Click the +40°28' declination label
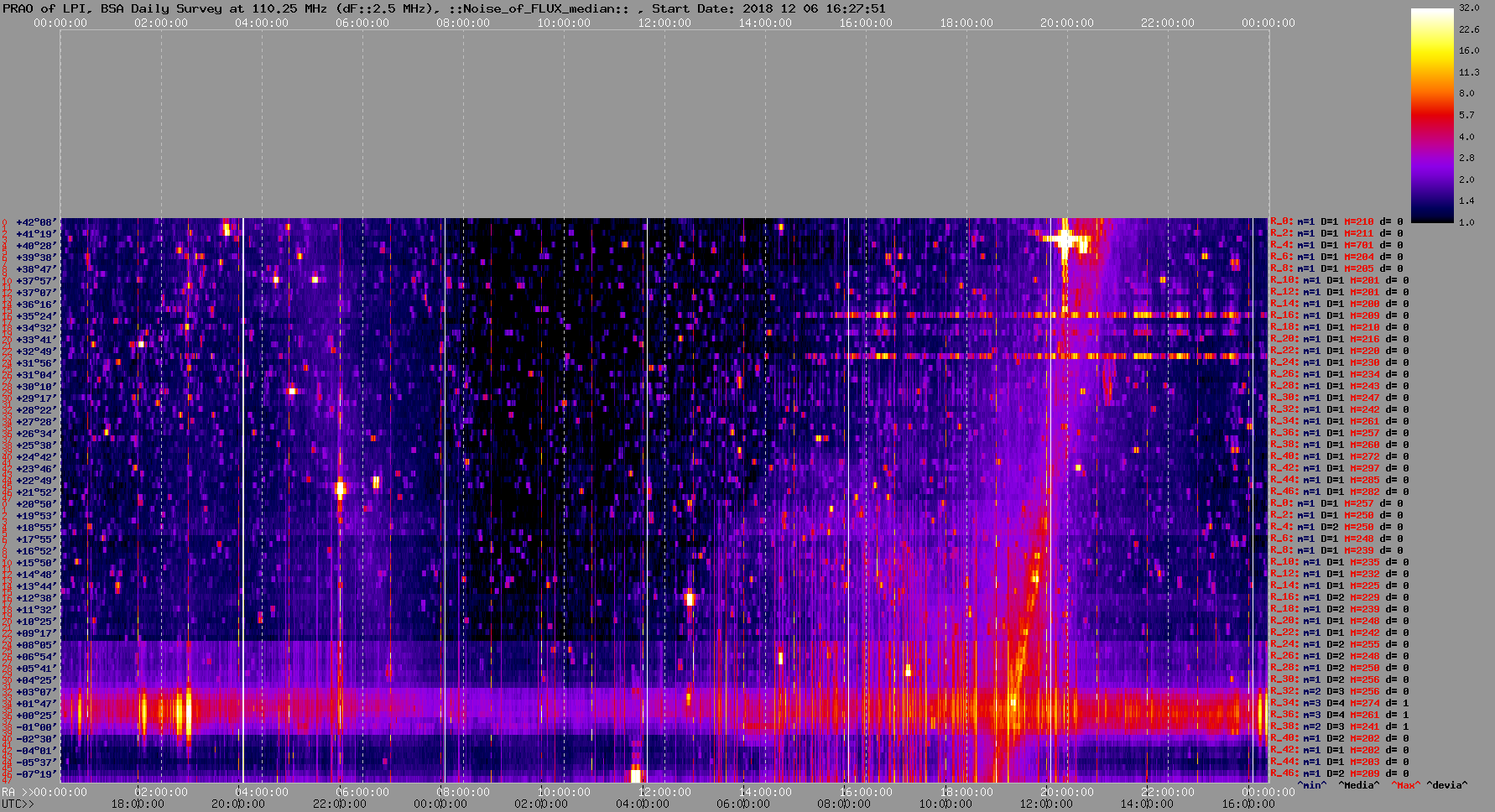The width and height of the screenshot is (1495, 812). pos(37,246)
